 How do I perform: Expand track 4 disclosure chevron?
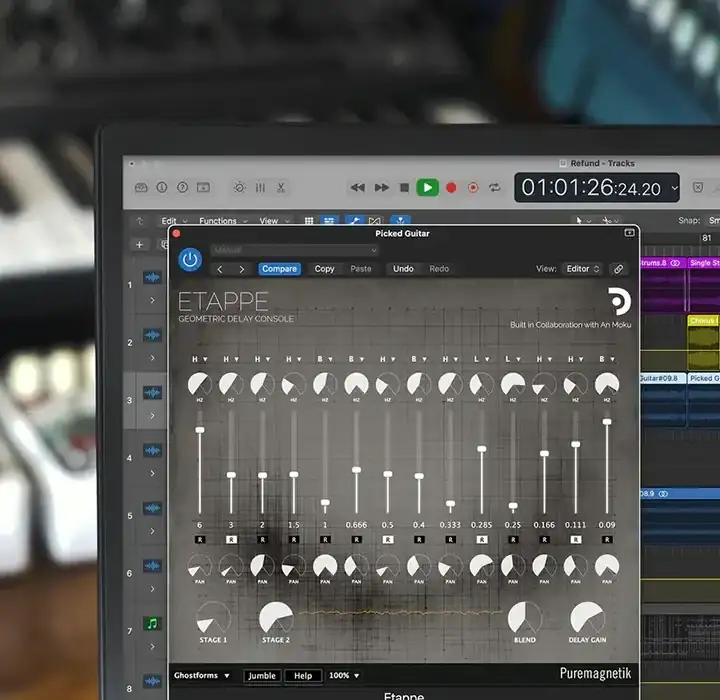(x=152, y=473)
